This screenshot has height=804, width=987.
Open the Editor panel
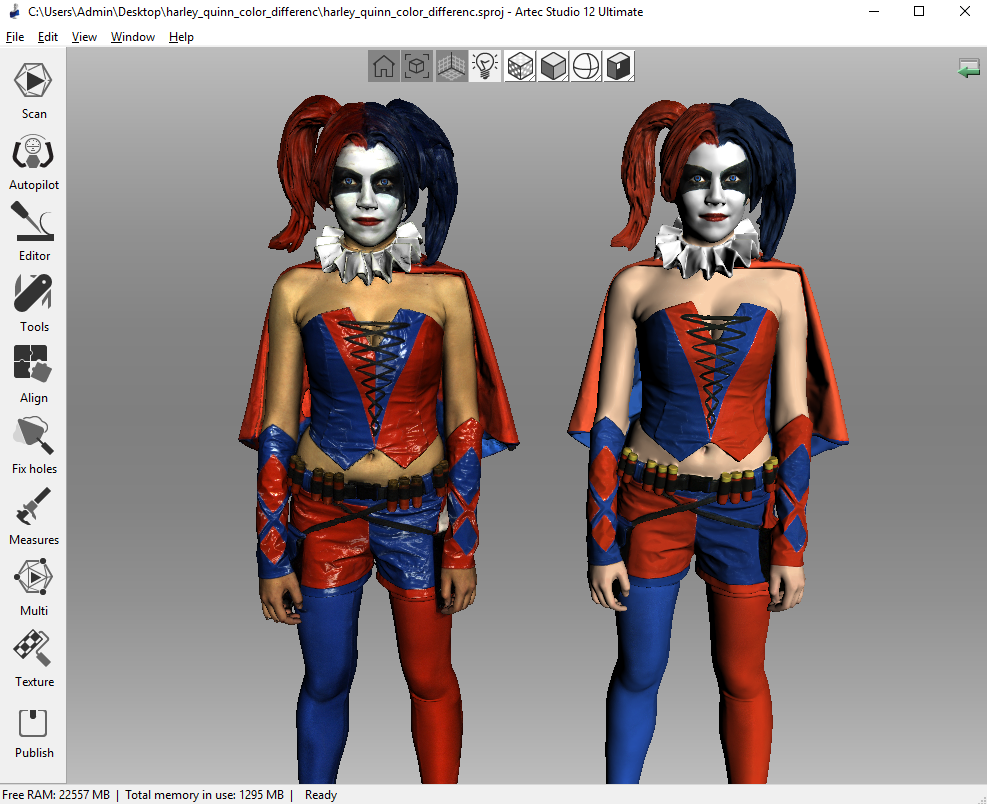[x=33, y=232]
